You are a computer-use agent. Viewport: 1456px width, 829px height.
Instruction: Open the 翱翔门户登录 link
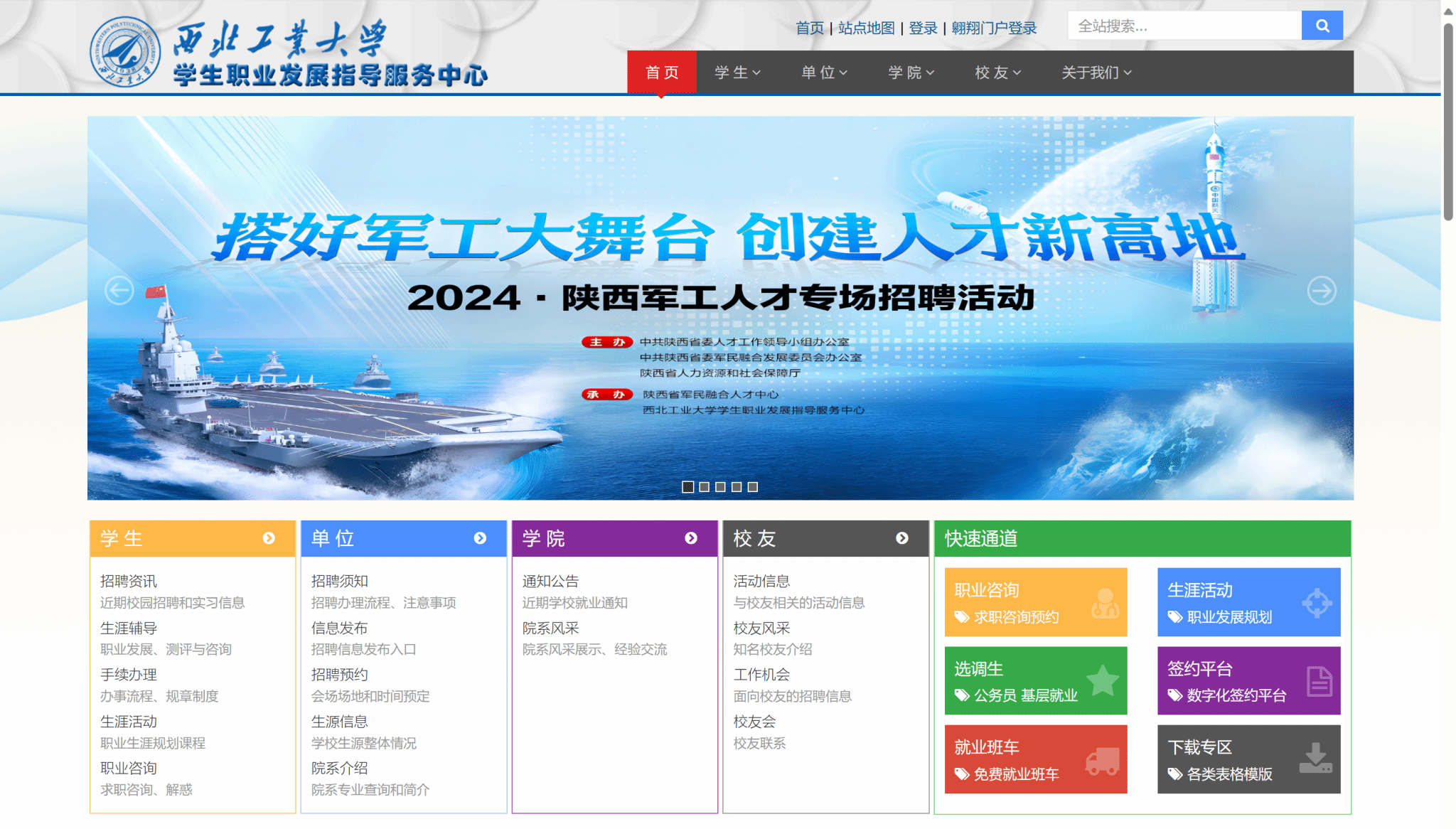(x=994, y=28)
